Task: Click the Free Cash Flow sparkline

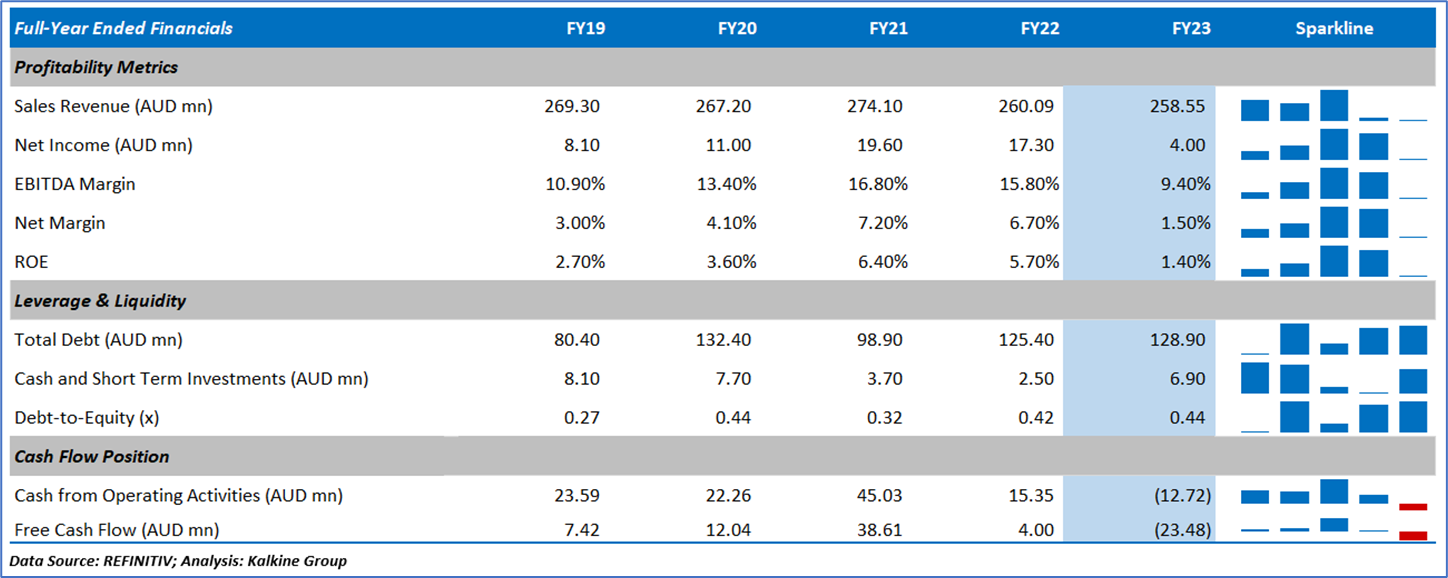Action: [1333, 529]
